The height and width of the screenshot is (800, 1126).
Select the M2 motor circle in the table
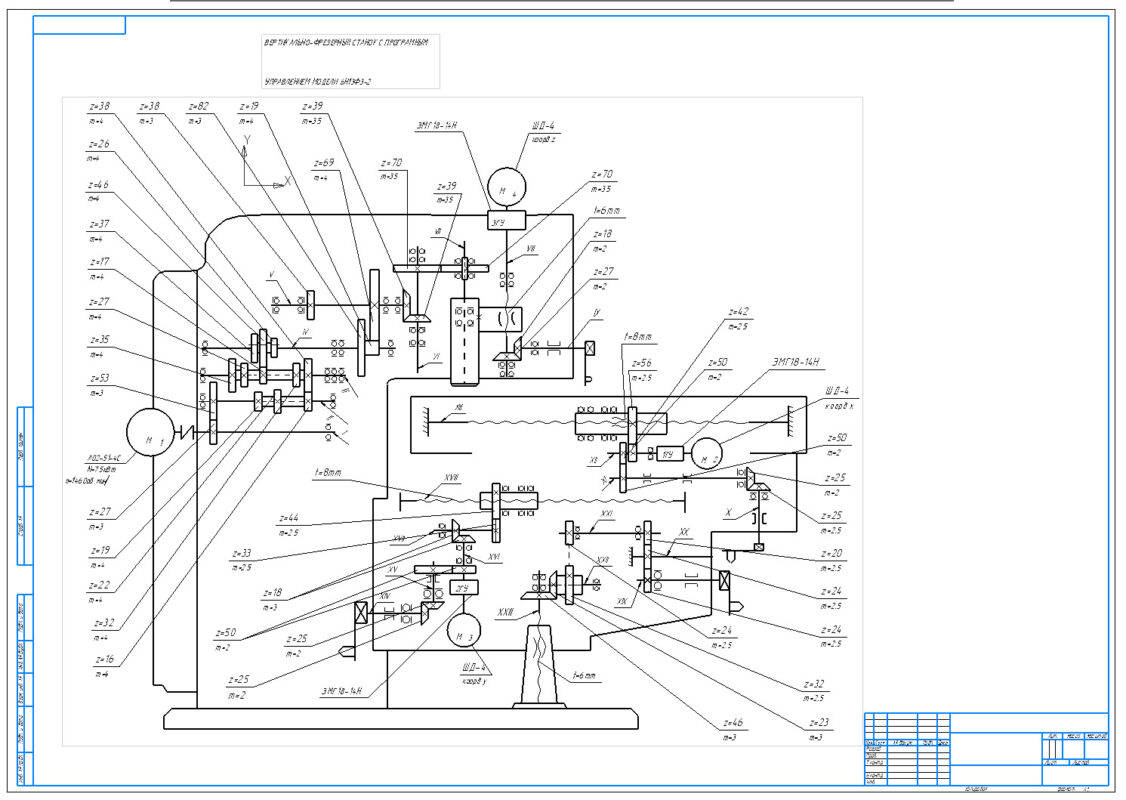707,454
